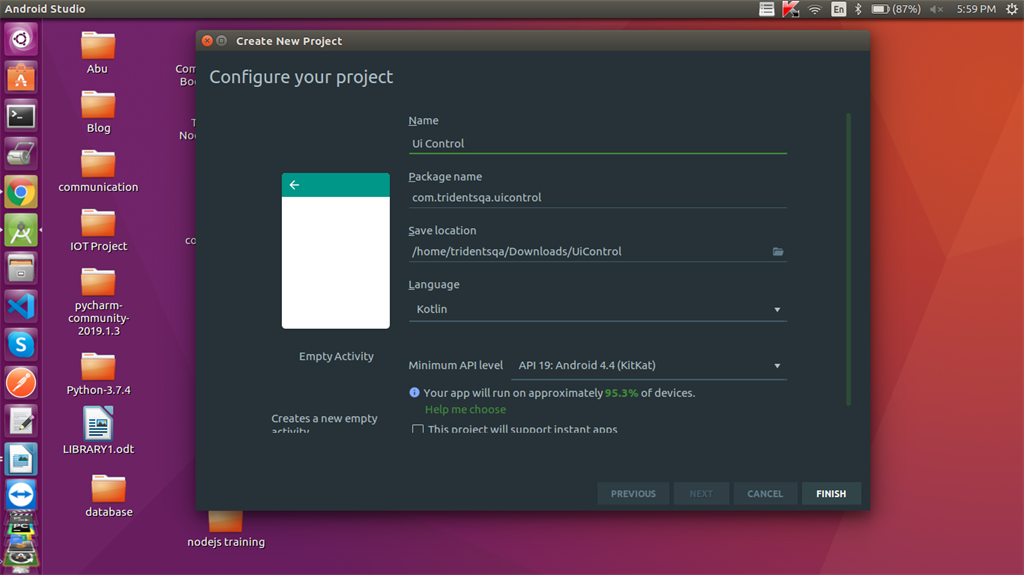Screen dimensions: 1024x575
Task: Click the back arrow in activity preview
Action: (295, 185)
